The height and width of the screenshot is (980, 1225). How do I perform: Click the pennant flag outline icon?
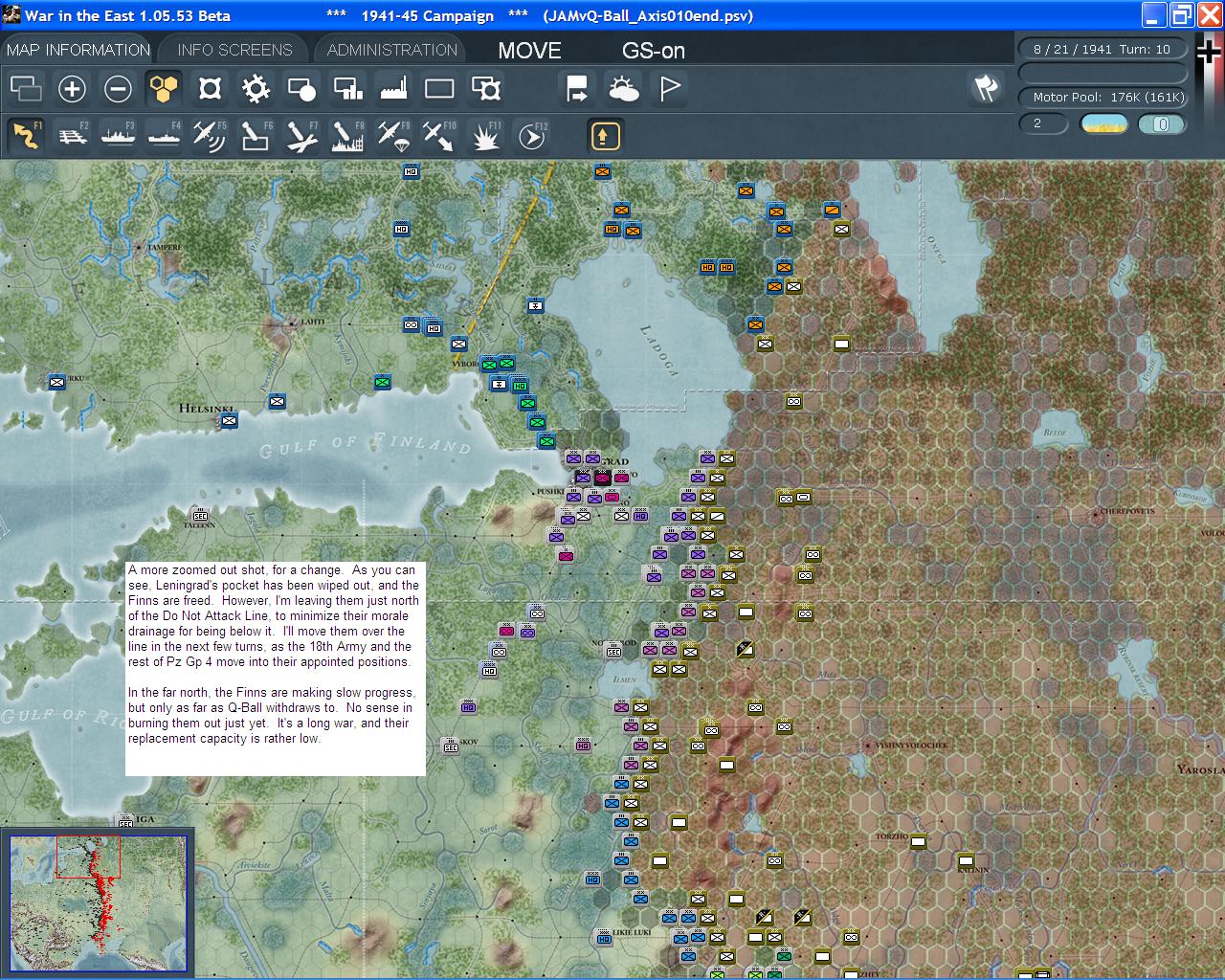(670, 89)
